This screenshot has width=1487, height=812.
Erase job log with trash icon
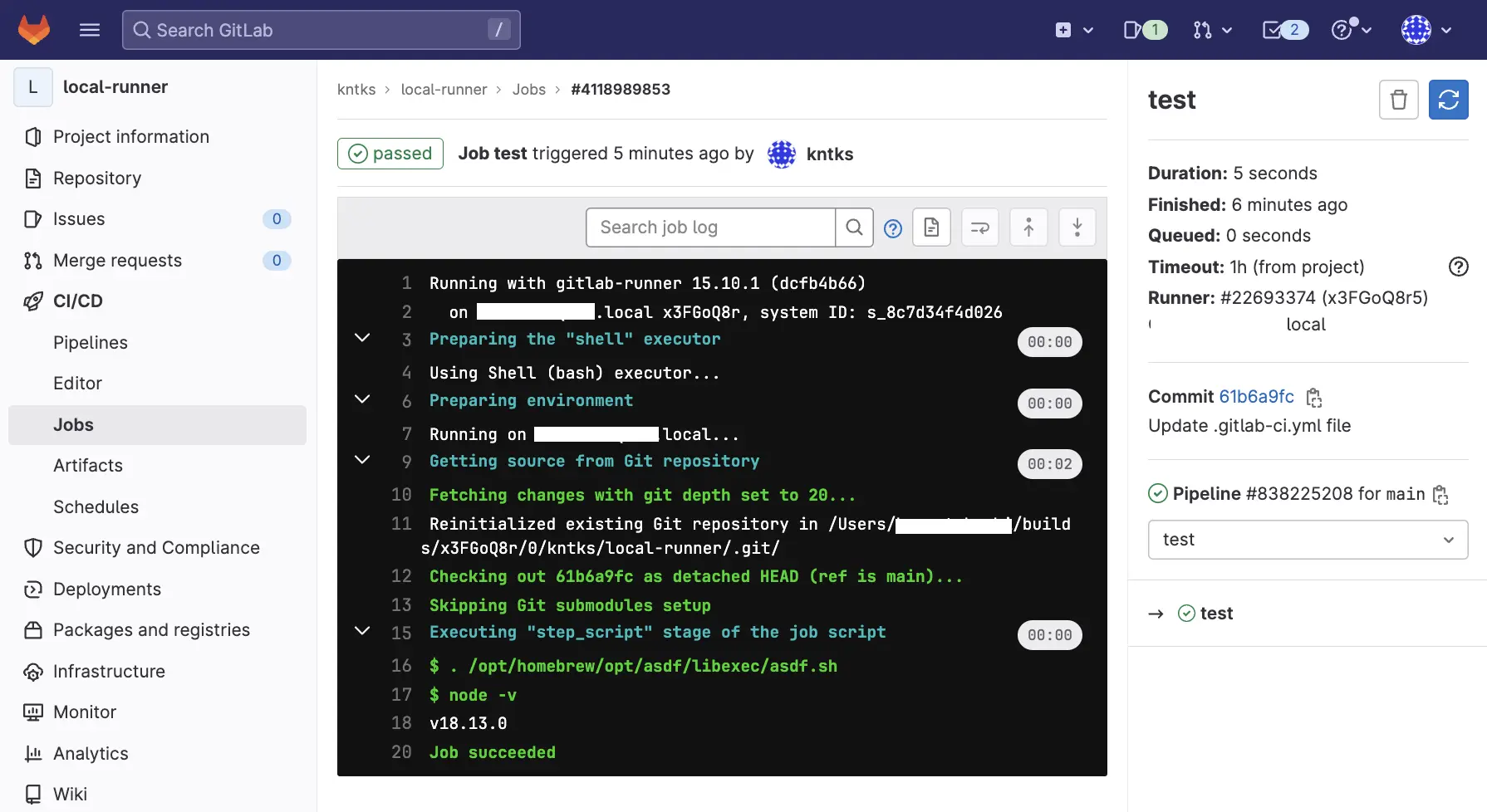click(1398, 100)
